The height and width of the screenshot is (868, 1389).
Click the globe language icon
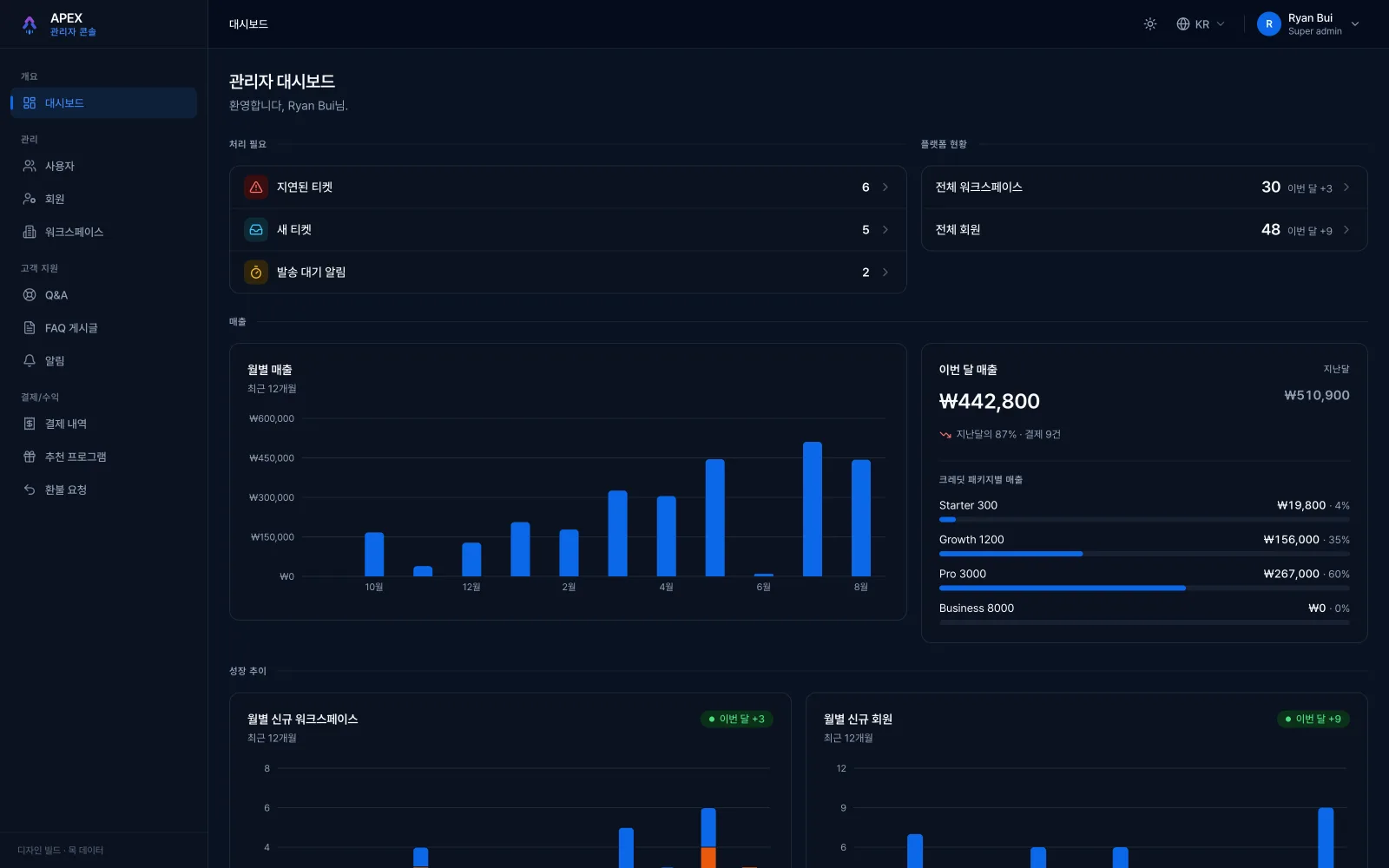coord(1182,24)
